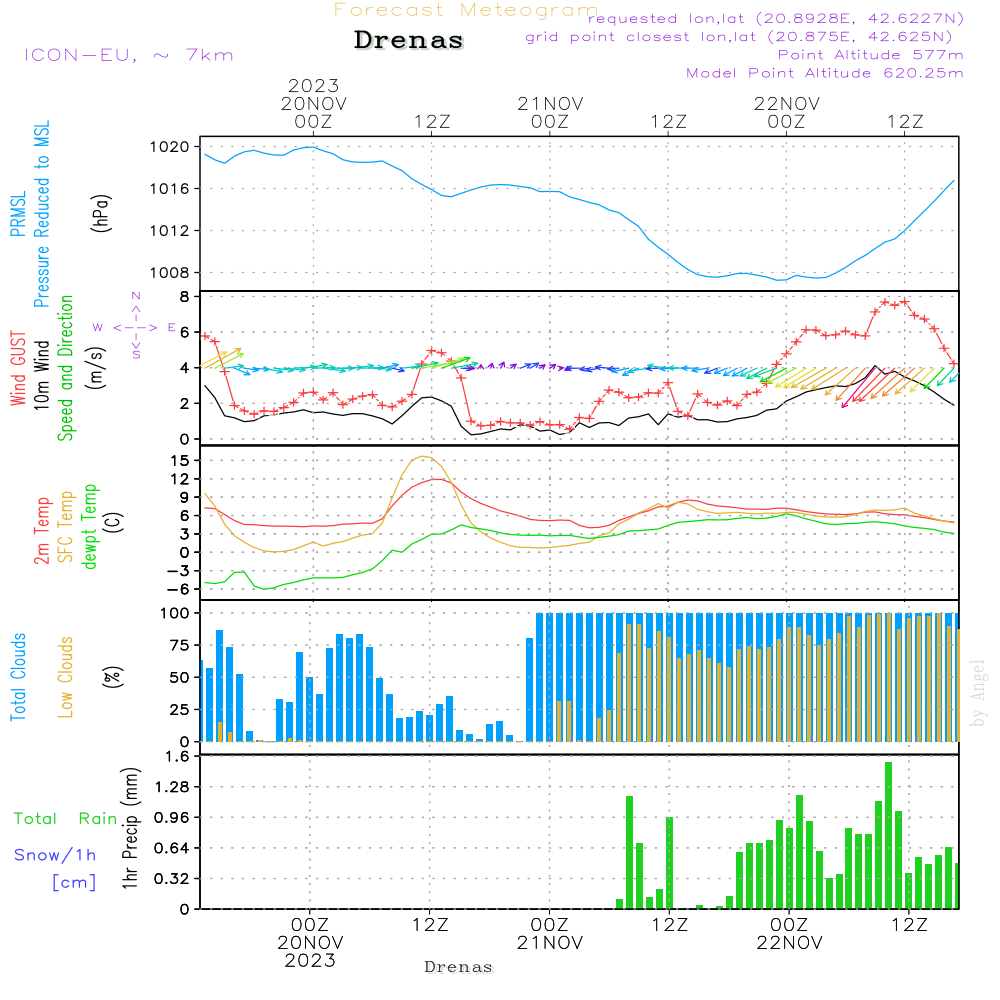The image size is (1000, 1000).
Task: Click the Model Point Altitude text
Action: coord(824,73)
